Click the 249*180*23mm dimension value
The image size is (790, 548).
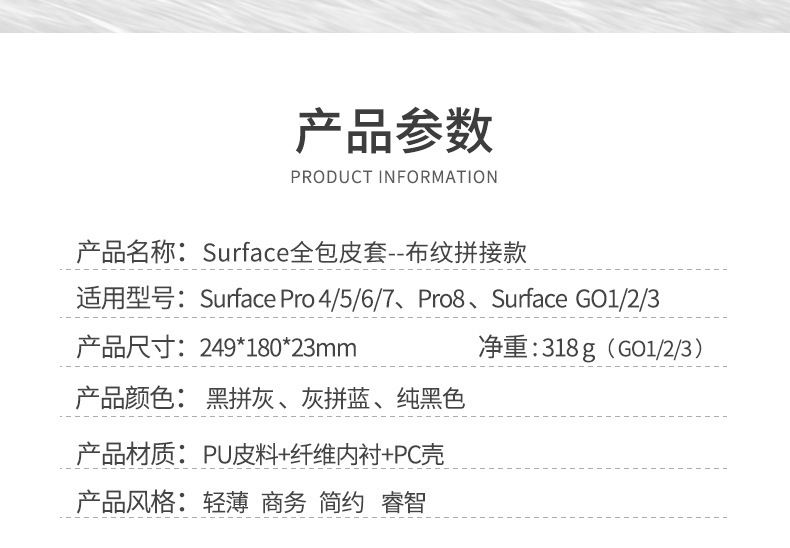point(278,349)
